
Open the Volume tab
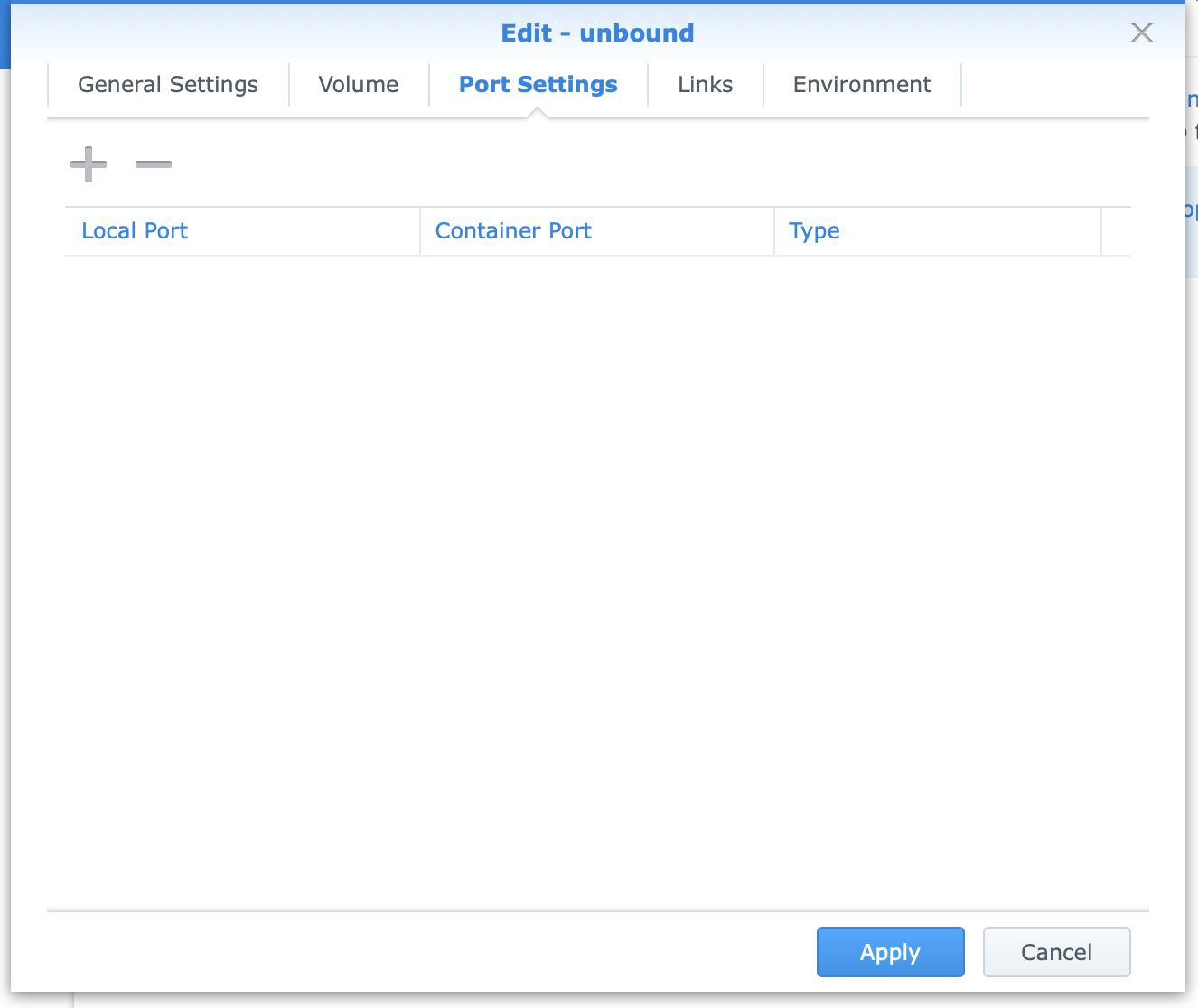[358, 85]
